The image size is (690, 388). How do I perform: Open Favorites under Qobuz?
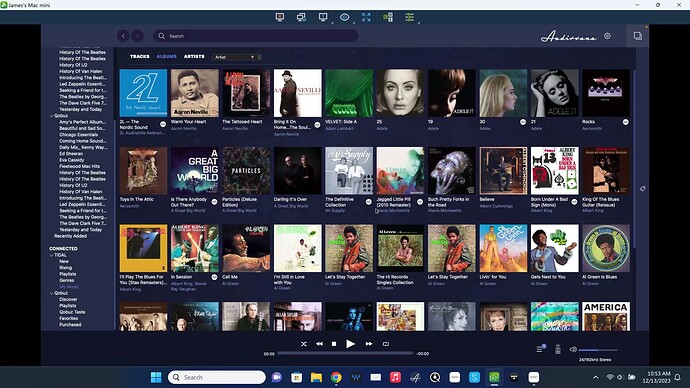pyautogui.click(x=69, y=318)
